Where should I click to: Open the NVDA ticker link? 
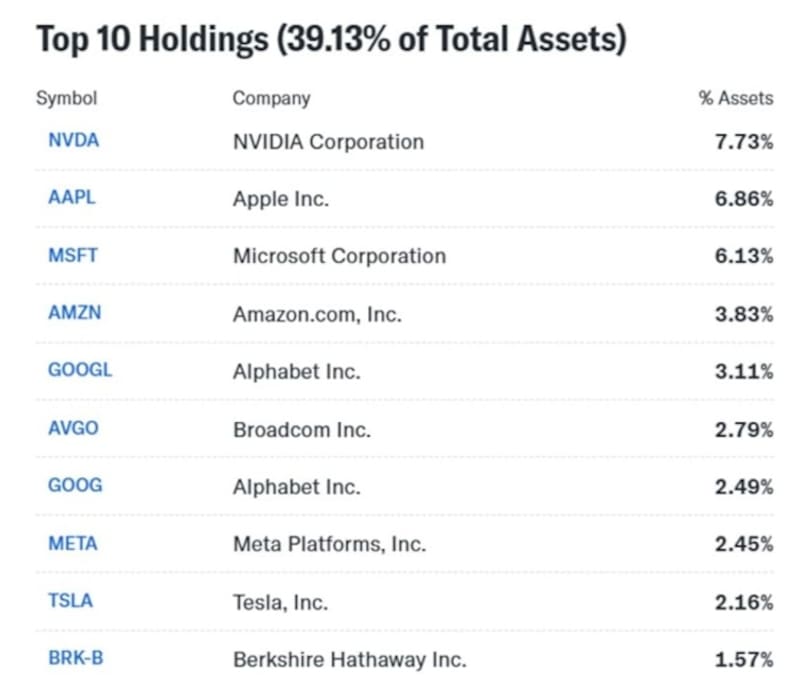coord(73,141)
